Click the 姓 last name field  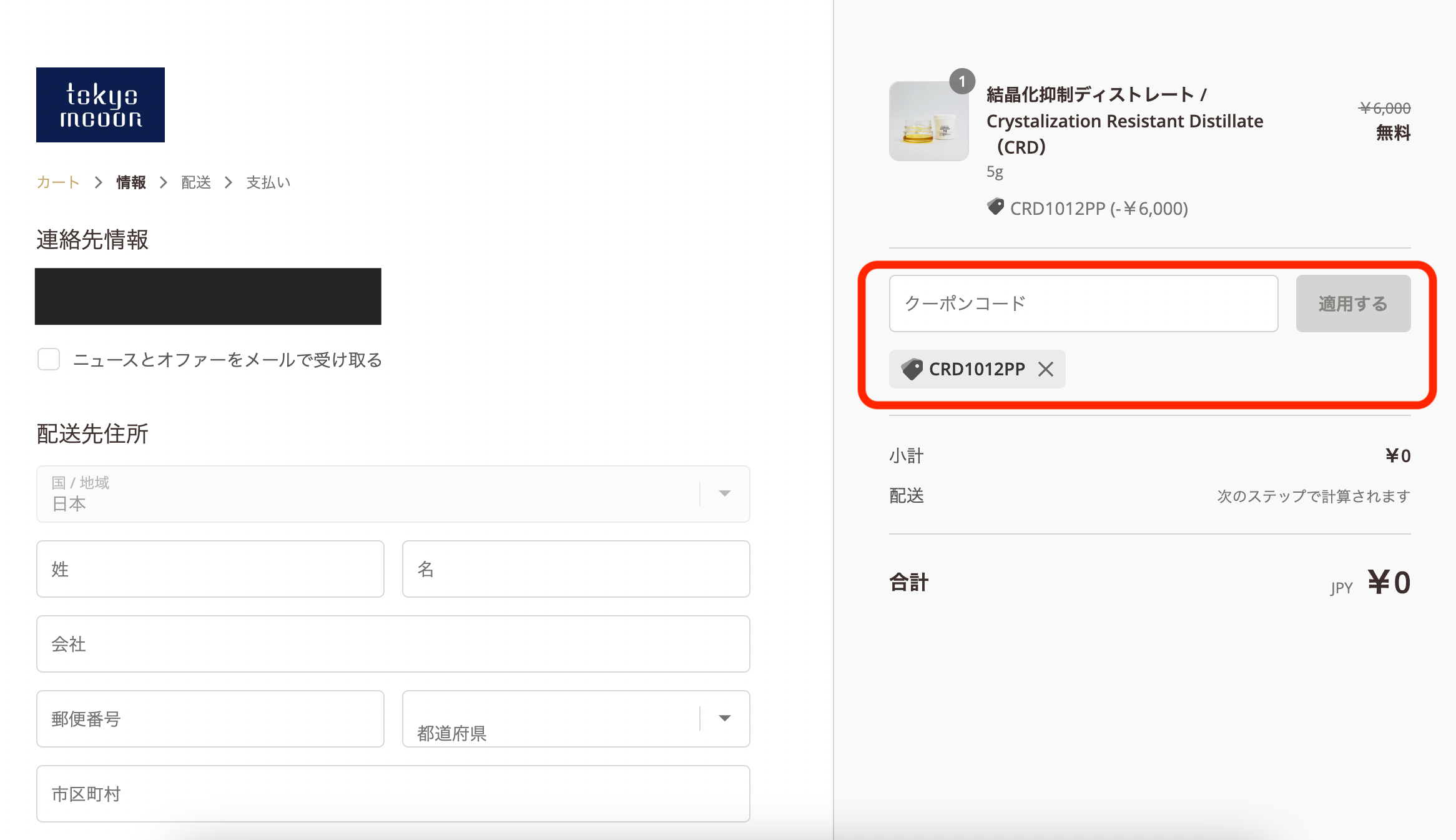pyautogui.click(x=210, y=568)
